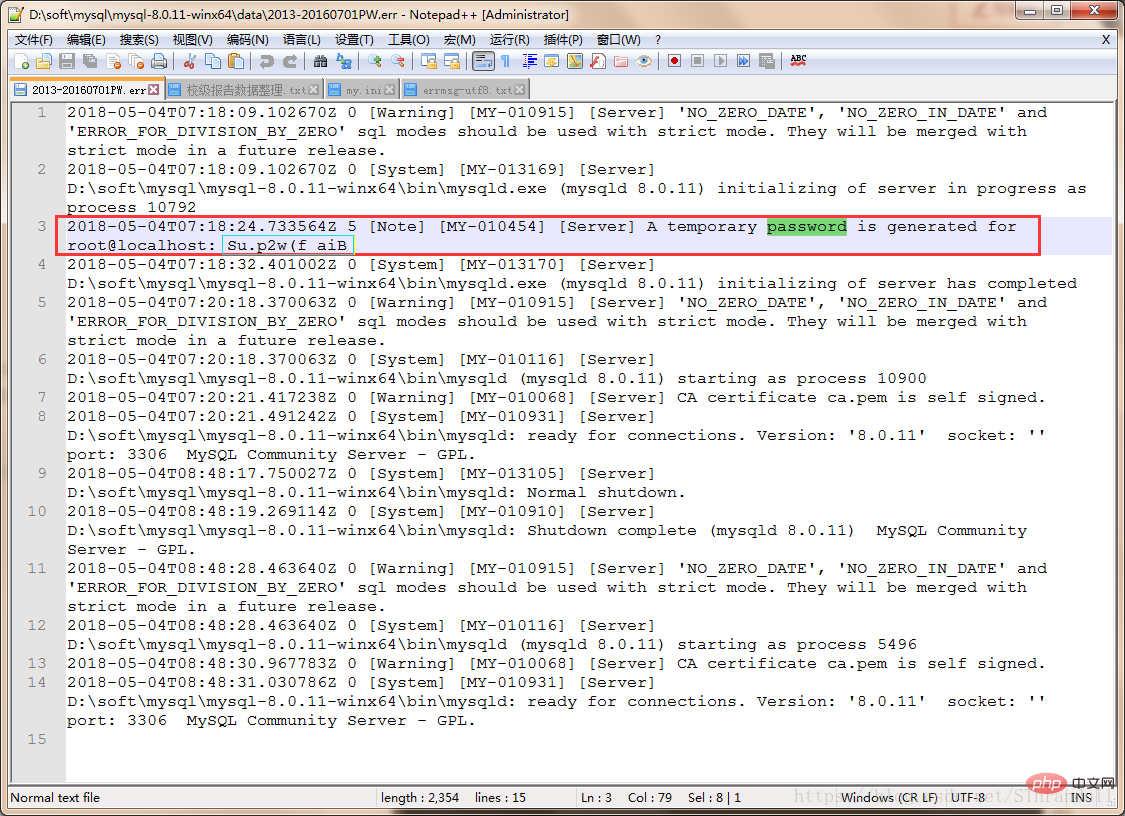The height and width of the screenshot is (816, 1125).
Task: Toggle the Word wrap toolbar button
Action: 483,62
